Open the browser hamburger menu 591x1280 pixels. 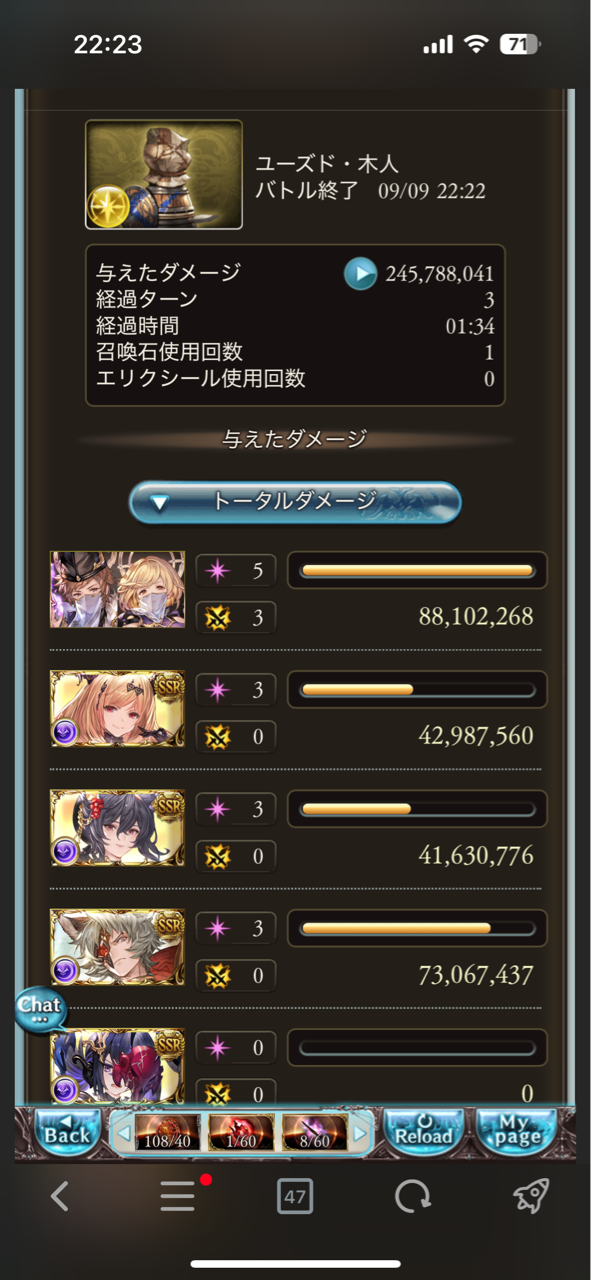178,1196
